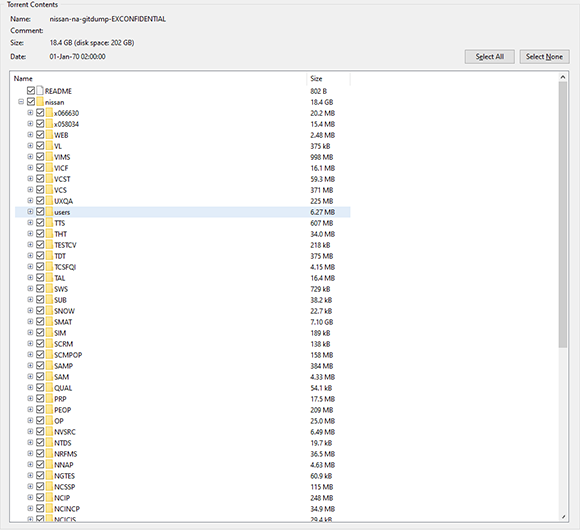Image resolution: width=580 pixels, height=530 pixels.
Task: Collapse the nissan root folder tree
Action: click(x=21, y=102)
